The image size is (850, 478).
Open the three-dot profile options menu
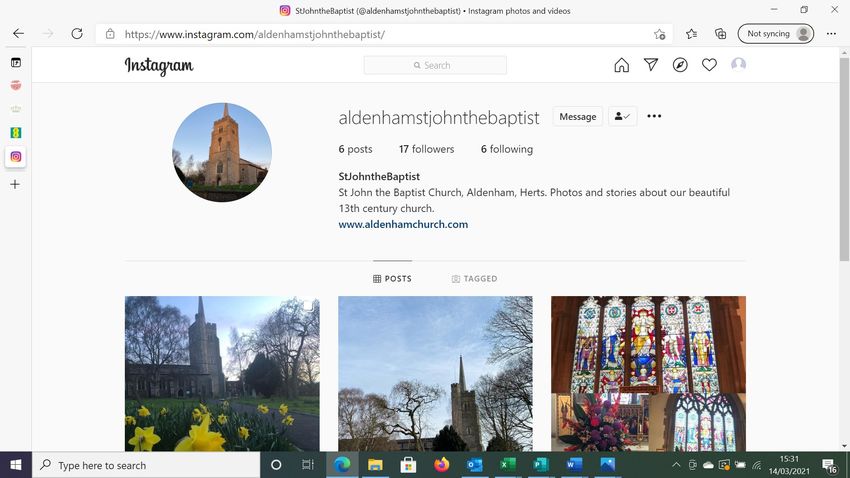coord(654,116)
